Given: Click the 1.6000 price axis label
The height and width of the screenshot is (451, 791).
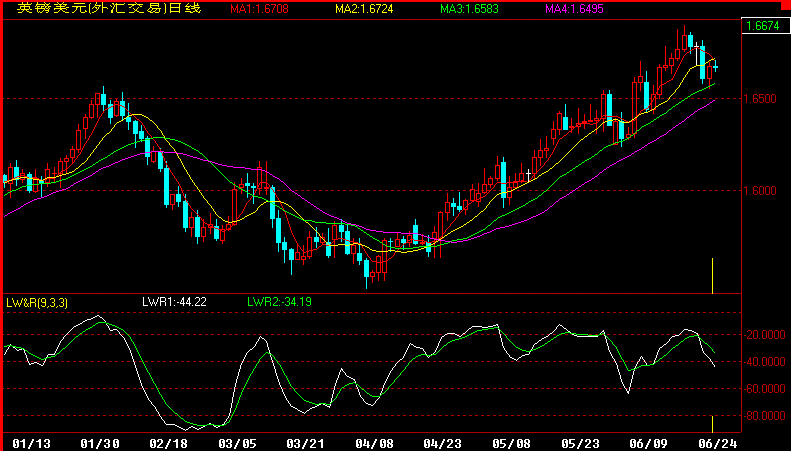Looking at the screenshot, I should click(763, 190).
